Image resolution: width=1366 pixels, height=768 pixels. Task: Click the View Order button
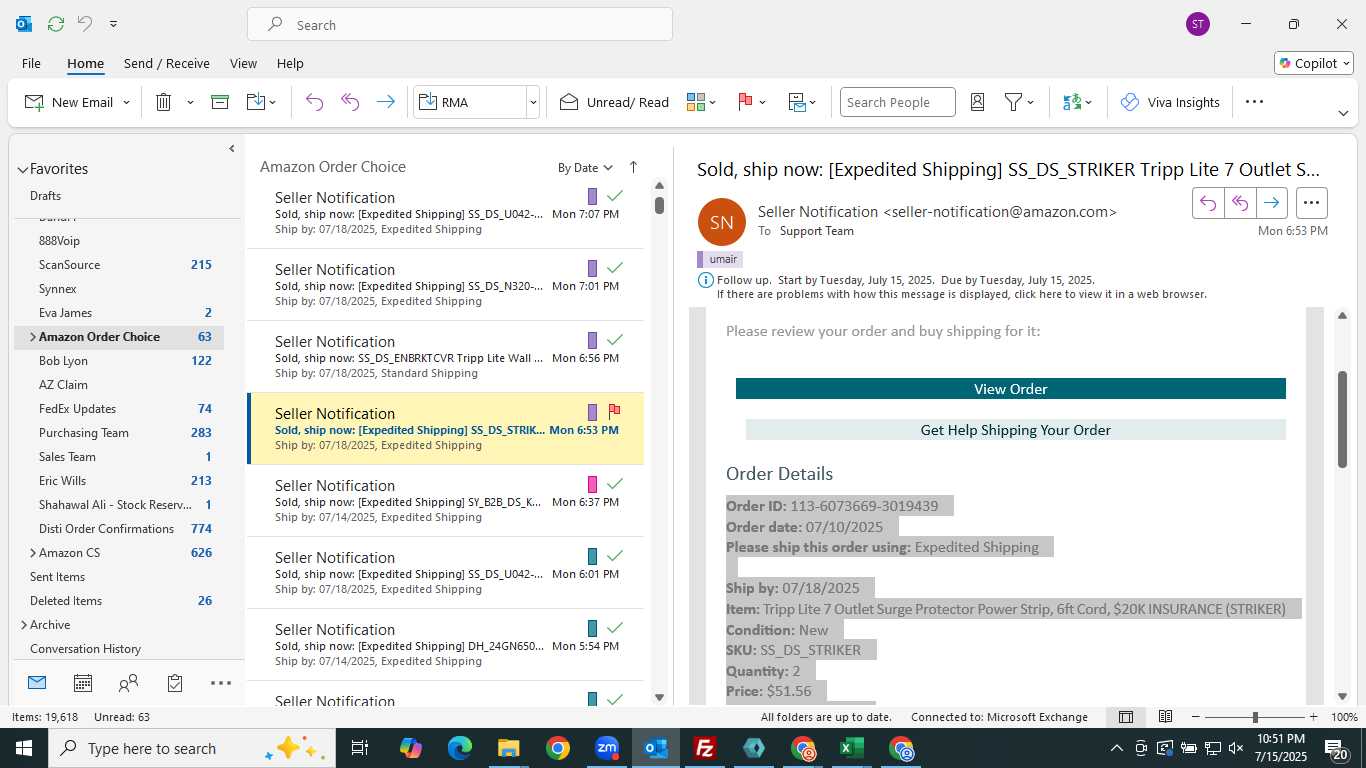(x=1010, y=389)
